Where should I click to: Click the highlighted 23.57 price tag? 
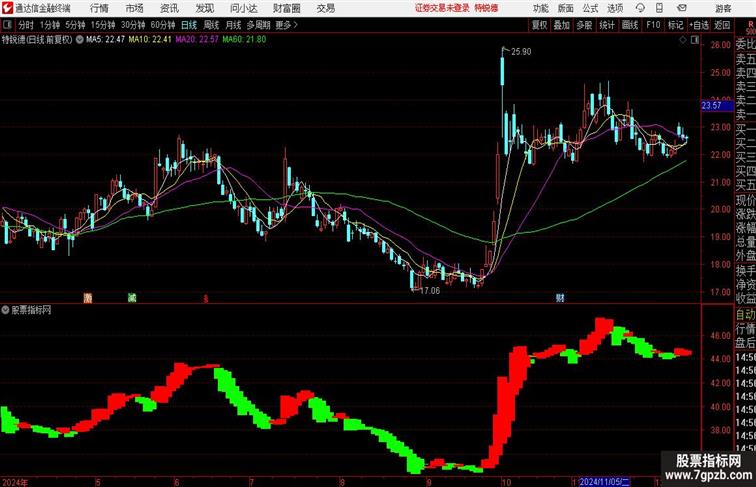(717, 106)
